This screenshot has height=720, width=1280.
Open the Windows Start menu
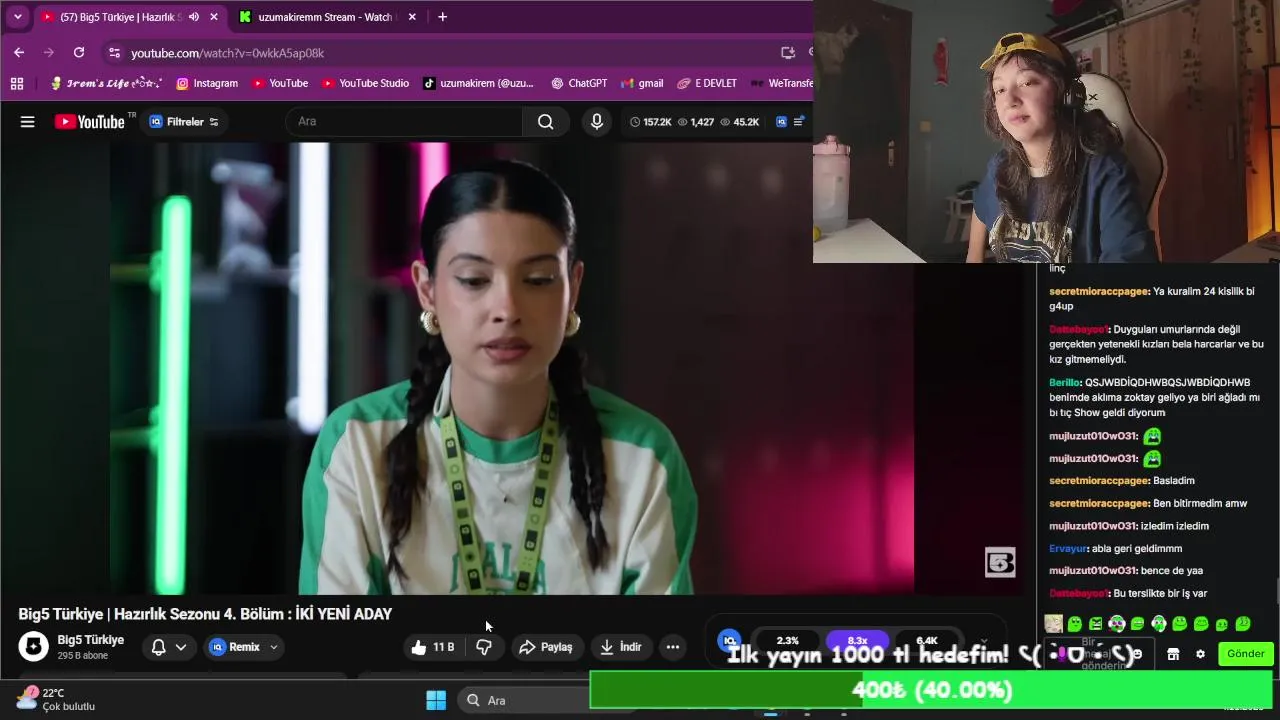436,700
